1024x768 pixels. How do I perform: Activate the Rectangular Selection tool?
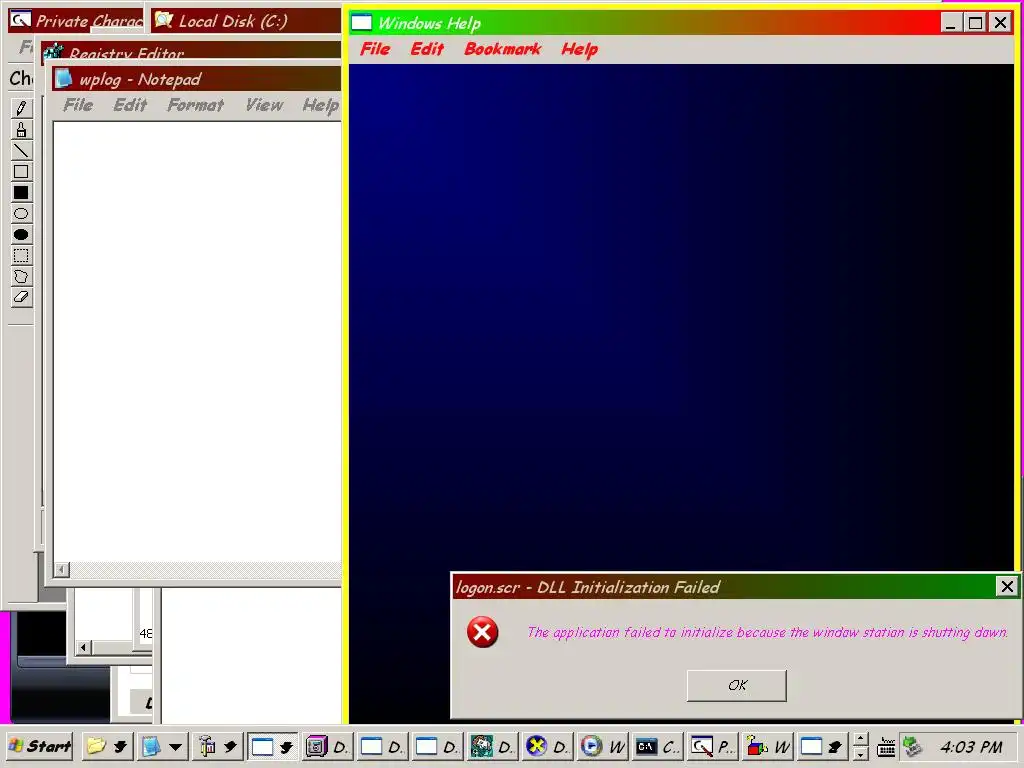click(x=21, y=255)
